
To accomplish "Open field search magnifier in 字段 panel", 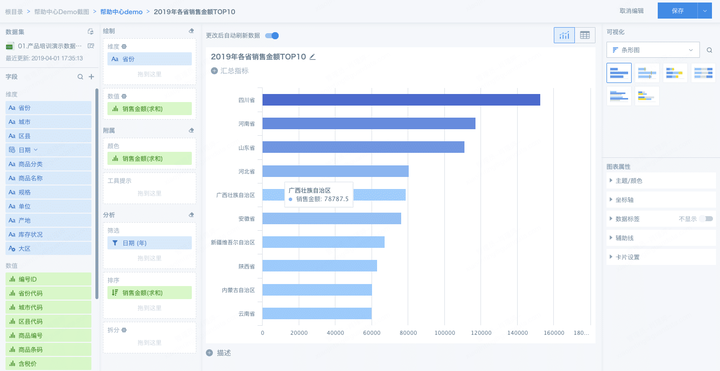I will pos(80,77).
